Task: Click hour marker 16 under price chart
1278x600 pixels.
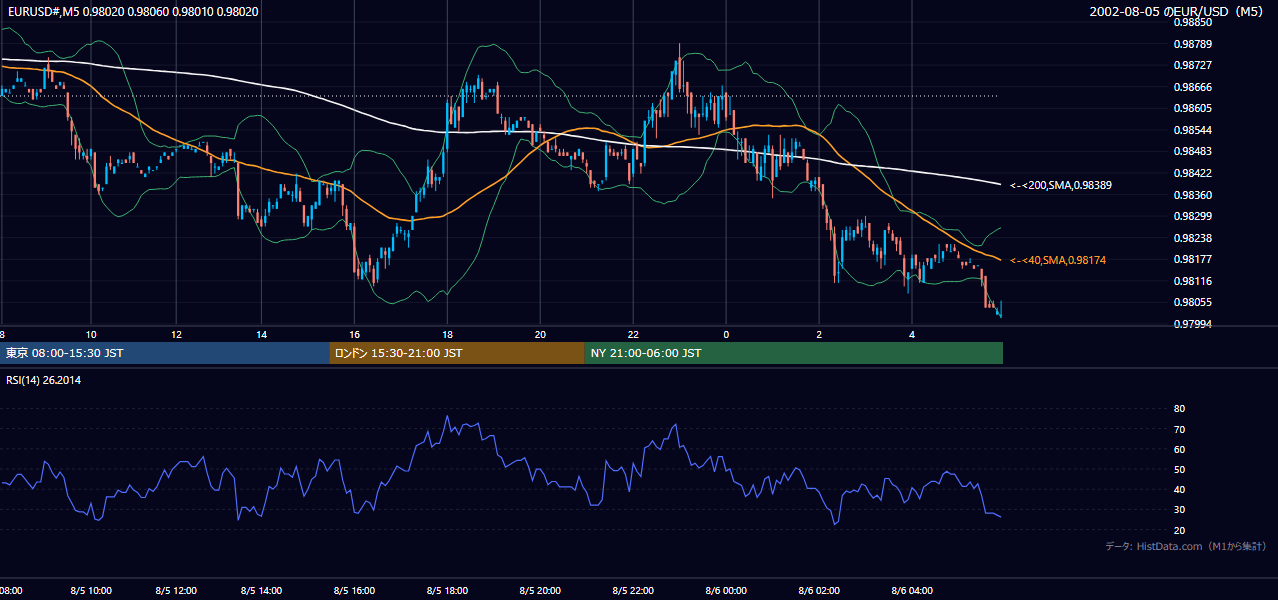Action: tap(354, 334)
